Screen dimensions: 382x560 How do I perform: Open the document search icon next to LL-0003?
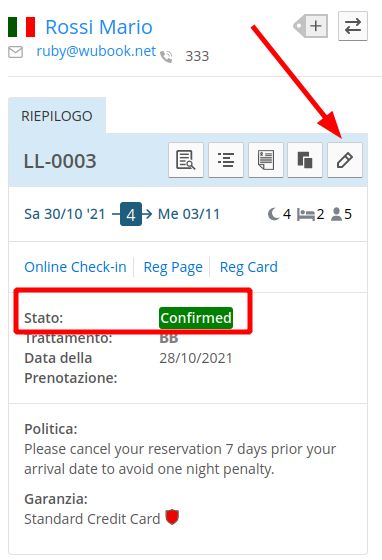pyautogui.click(x=186, y=160)
